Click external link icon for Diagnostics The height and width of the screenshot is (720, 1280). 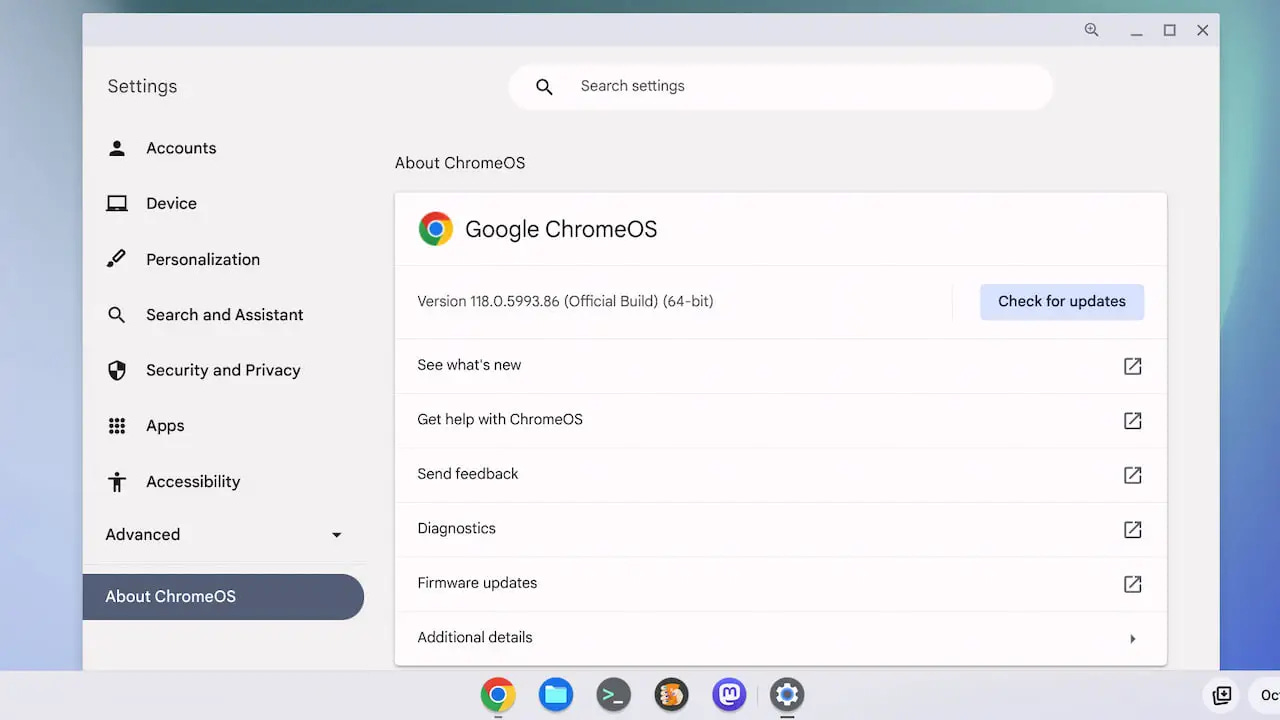coord(1132,529)
